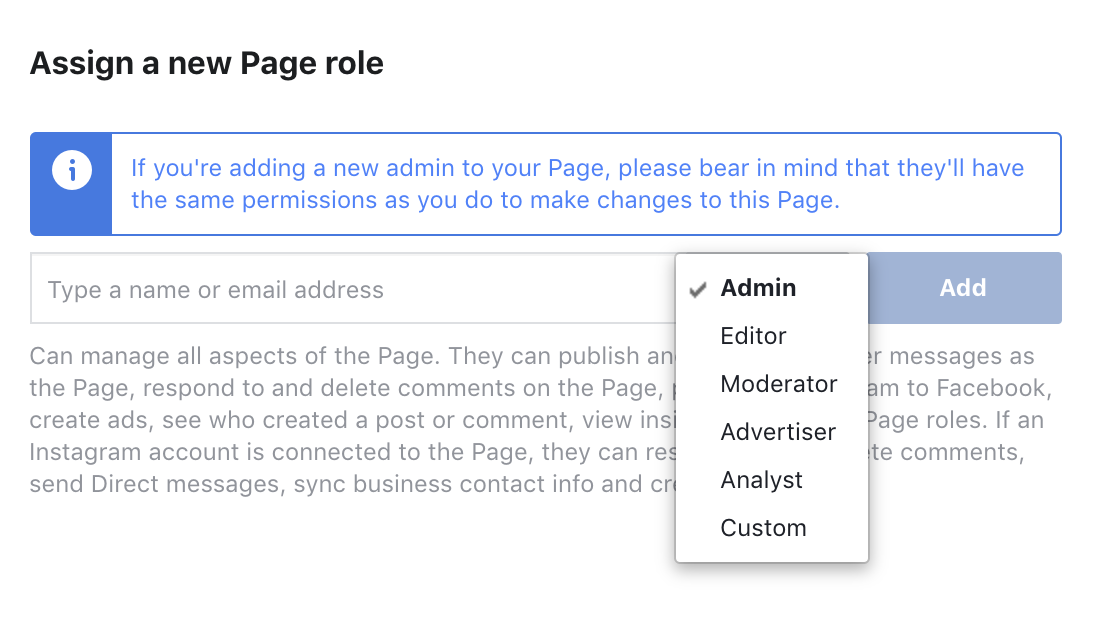Click the 'Assign a new Page role' heading
1108x624 pixels.
(x=206, y=64)
